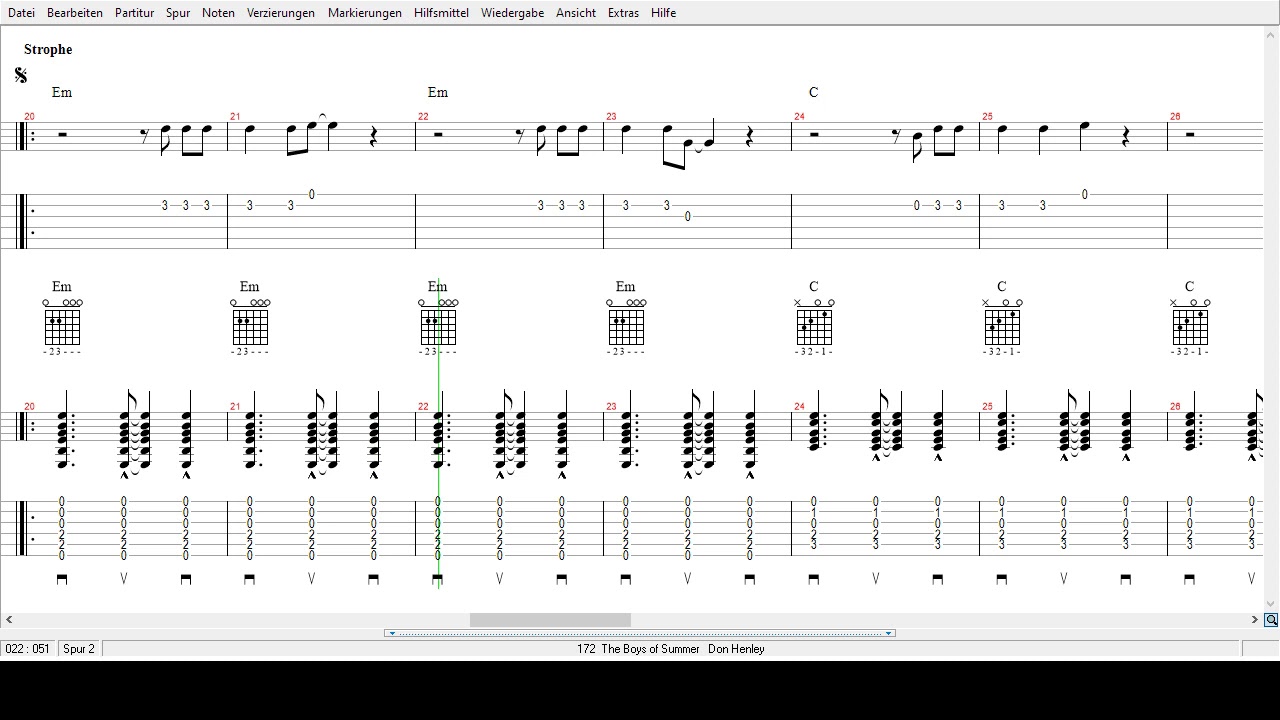Image resolution: width=1280 pixels, height=720 pixels.
Task: Open the Bearbeiten menu
Action: 75,13
